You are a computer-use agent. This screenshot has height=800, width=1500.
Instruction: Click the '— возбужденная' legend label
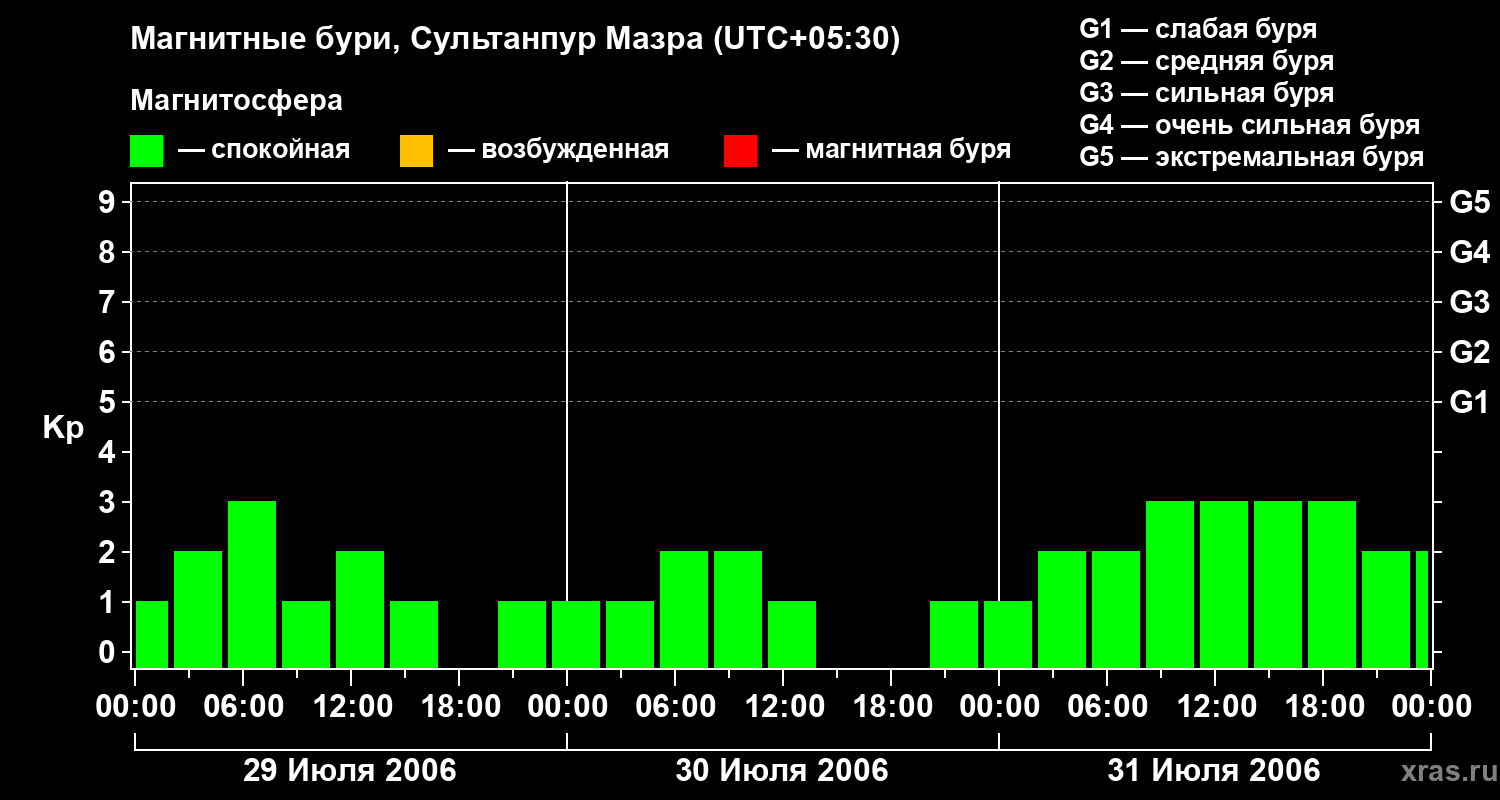click(x=558, y=151)
